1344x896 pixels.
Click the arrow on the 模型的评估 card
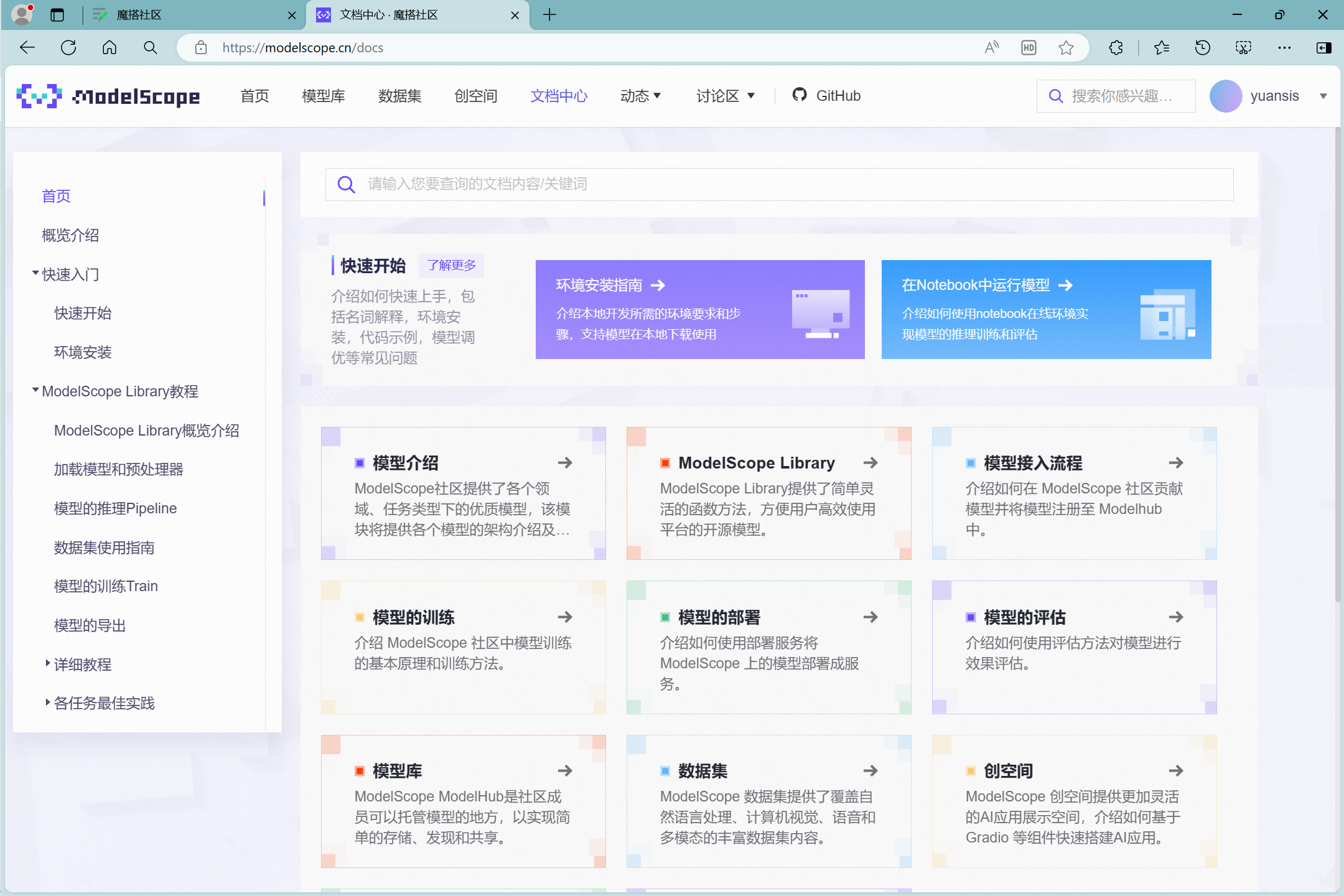pos(1176,617)
